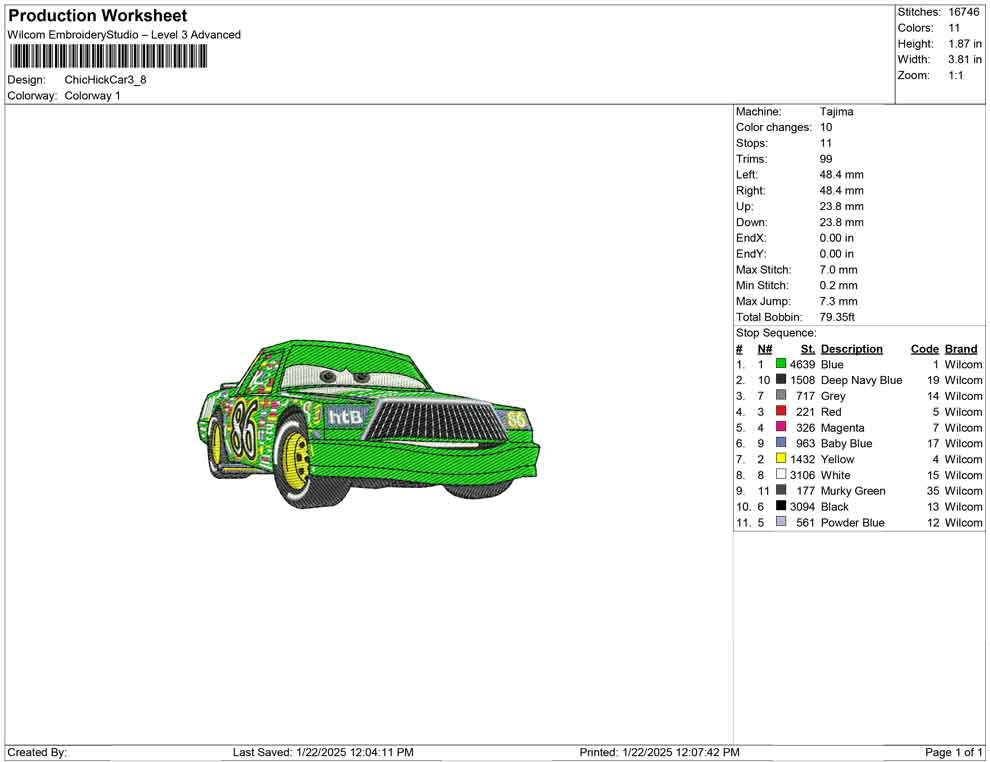Click the barcode under the worksheet title
Screen dimensions: 990x762
tap(108, 57)
